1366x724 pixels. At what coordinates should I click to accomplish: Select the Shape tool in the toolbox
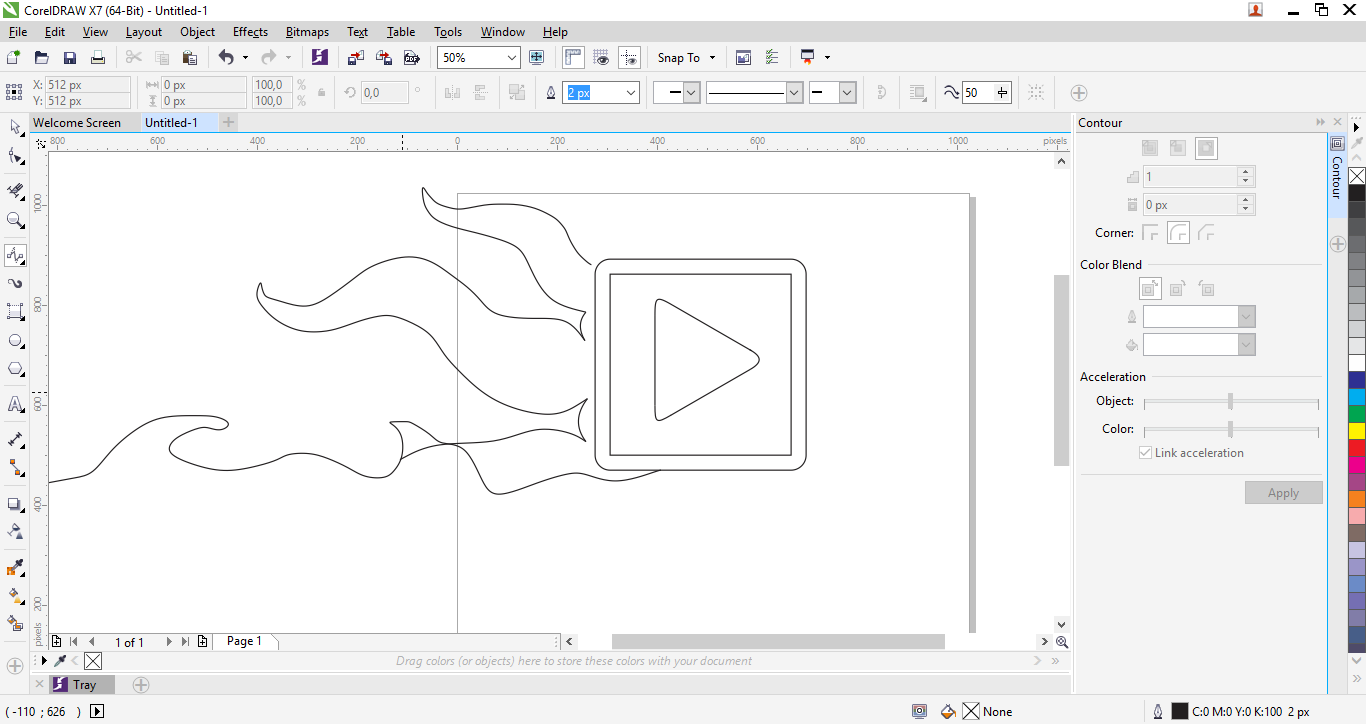pos(15,157)
